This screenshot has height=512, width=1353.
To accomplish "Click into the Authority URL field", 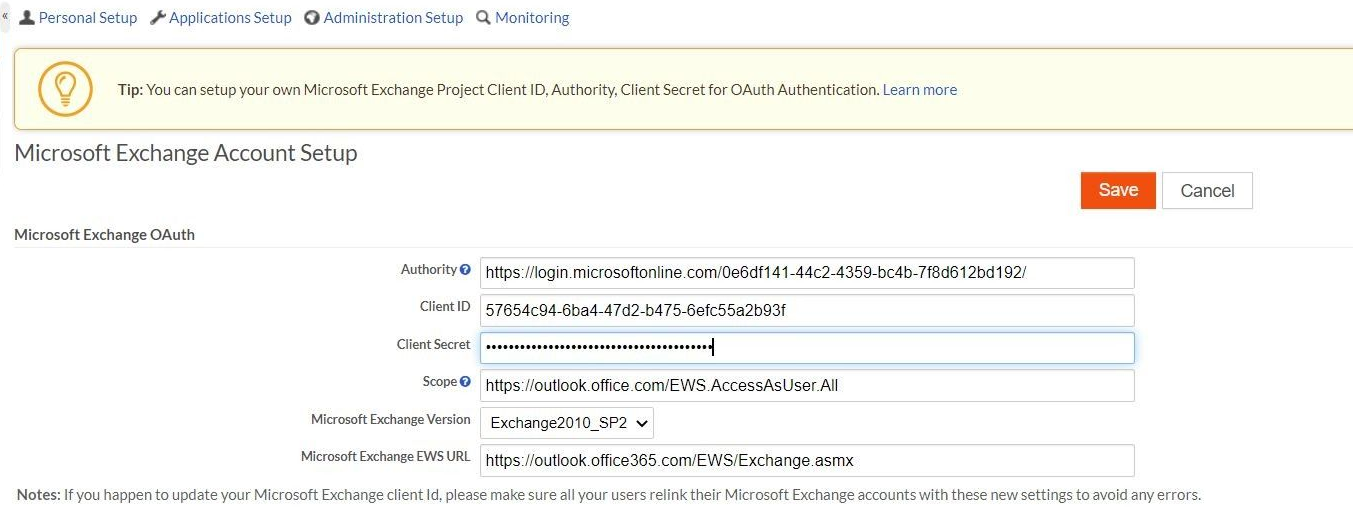I will (x=807, y=272).
